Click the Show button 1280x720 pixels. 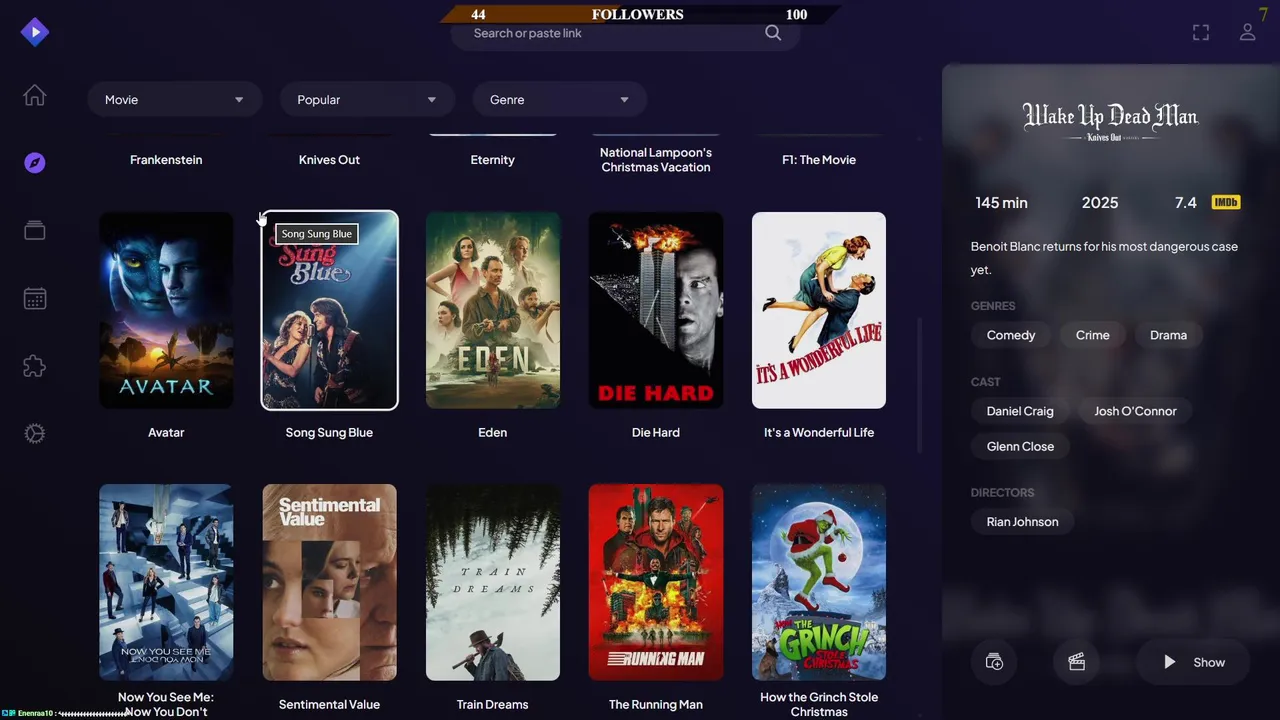pyautogui.click(x=1195, y=662)
